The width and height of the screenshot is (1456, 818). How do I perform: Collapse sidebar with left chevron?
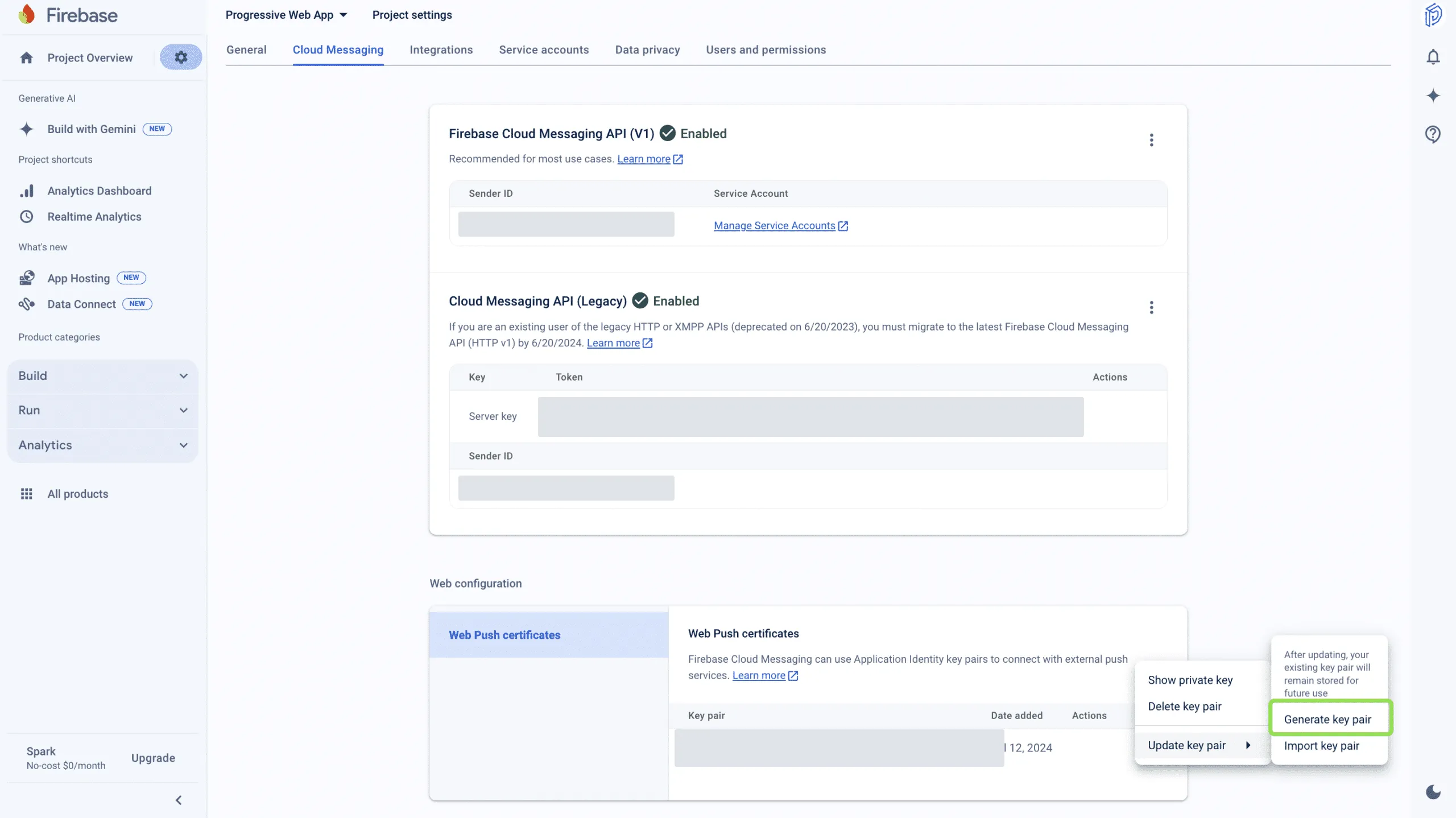click(x=179, y=800)
